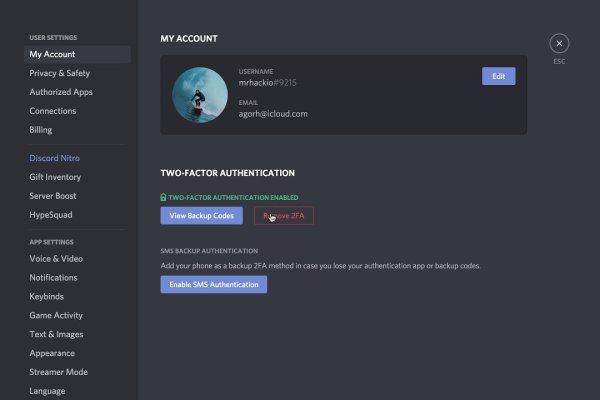600x400 pixels.
Task: Open Privacy & Safety settings
Action: (x=59, y=73)
